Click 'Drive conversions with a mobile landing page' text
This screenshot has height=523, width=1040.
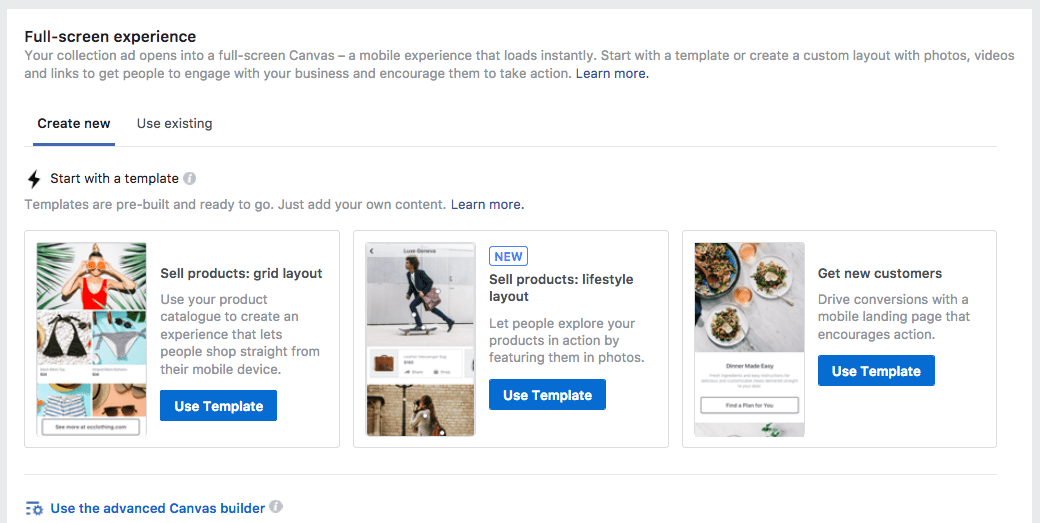click(x=894, y=317)
